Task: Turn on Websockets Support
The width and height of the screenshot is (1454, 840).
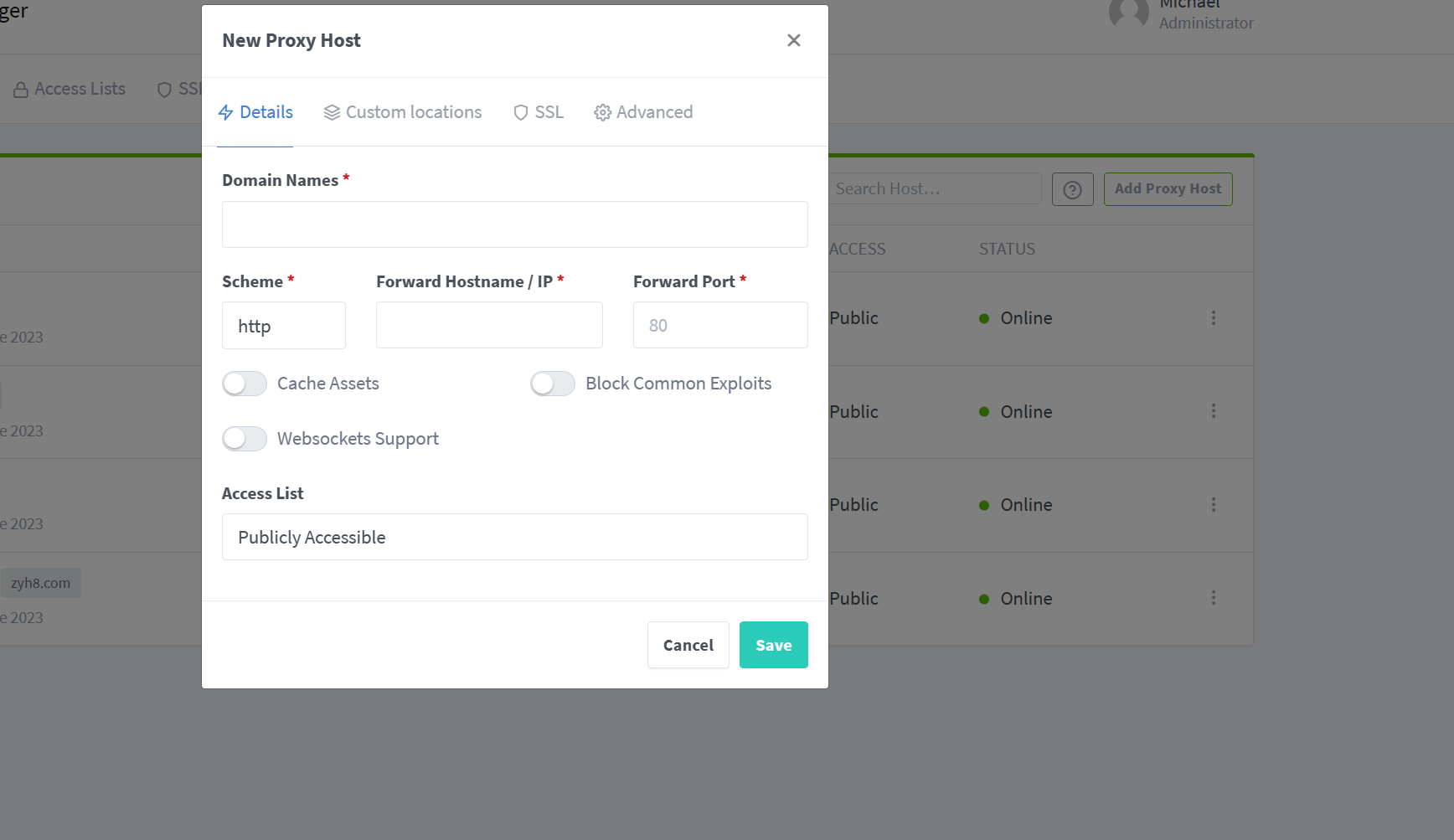Action: (245, 439)
